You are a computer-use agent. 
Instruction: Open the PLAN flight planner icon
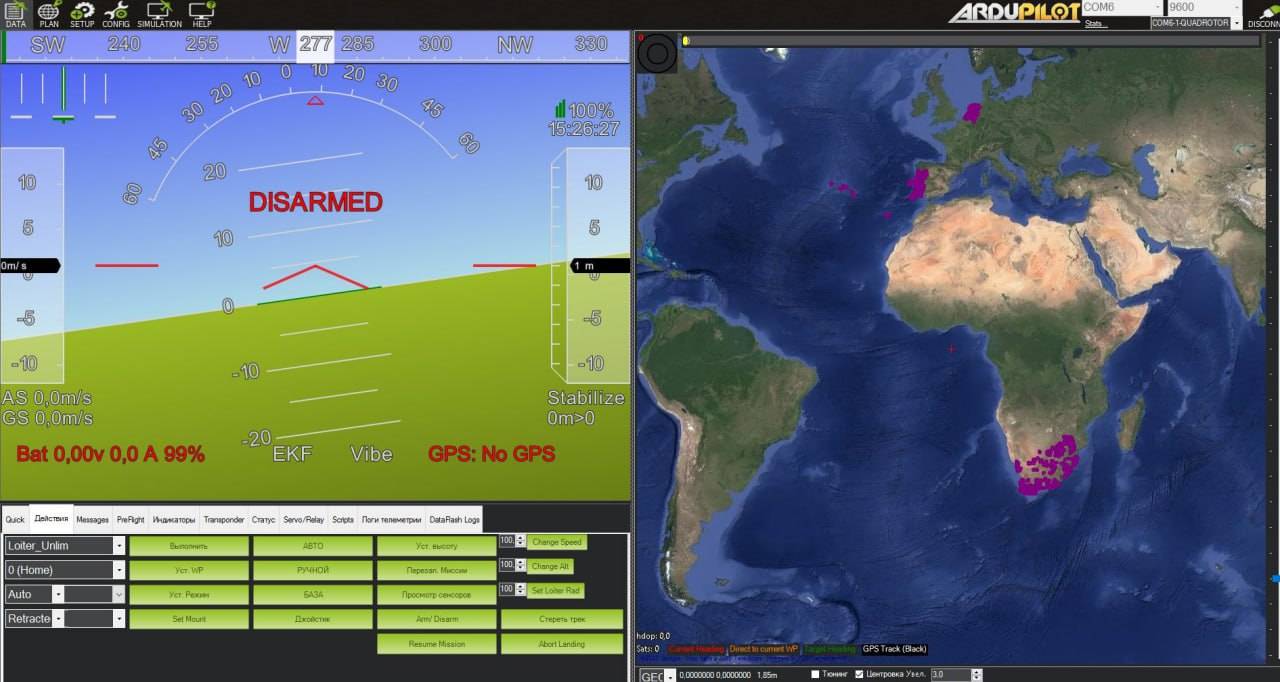coord(49,14)
